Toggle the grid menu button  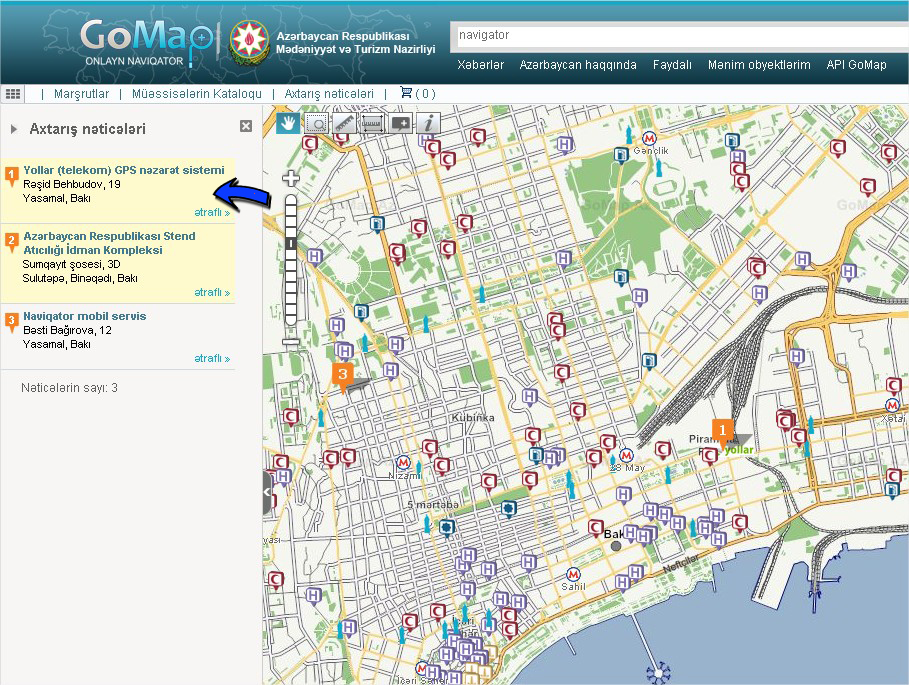(13, 93)
